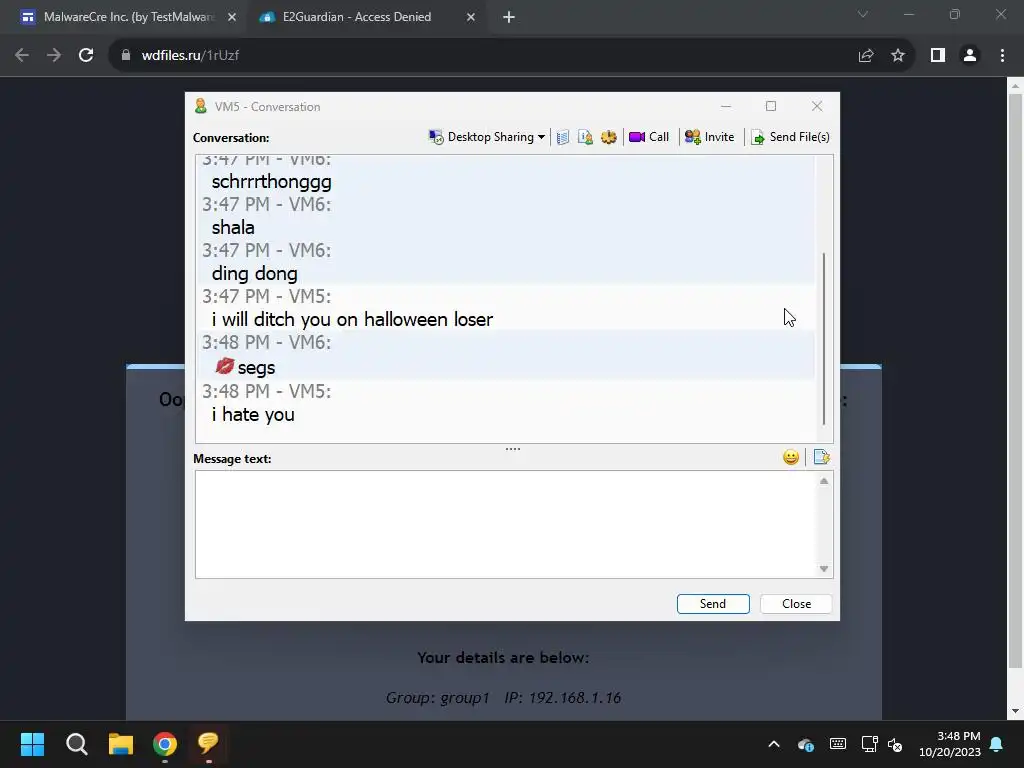Open Chrome three-dot menu

(1002, 56)
